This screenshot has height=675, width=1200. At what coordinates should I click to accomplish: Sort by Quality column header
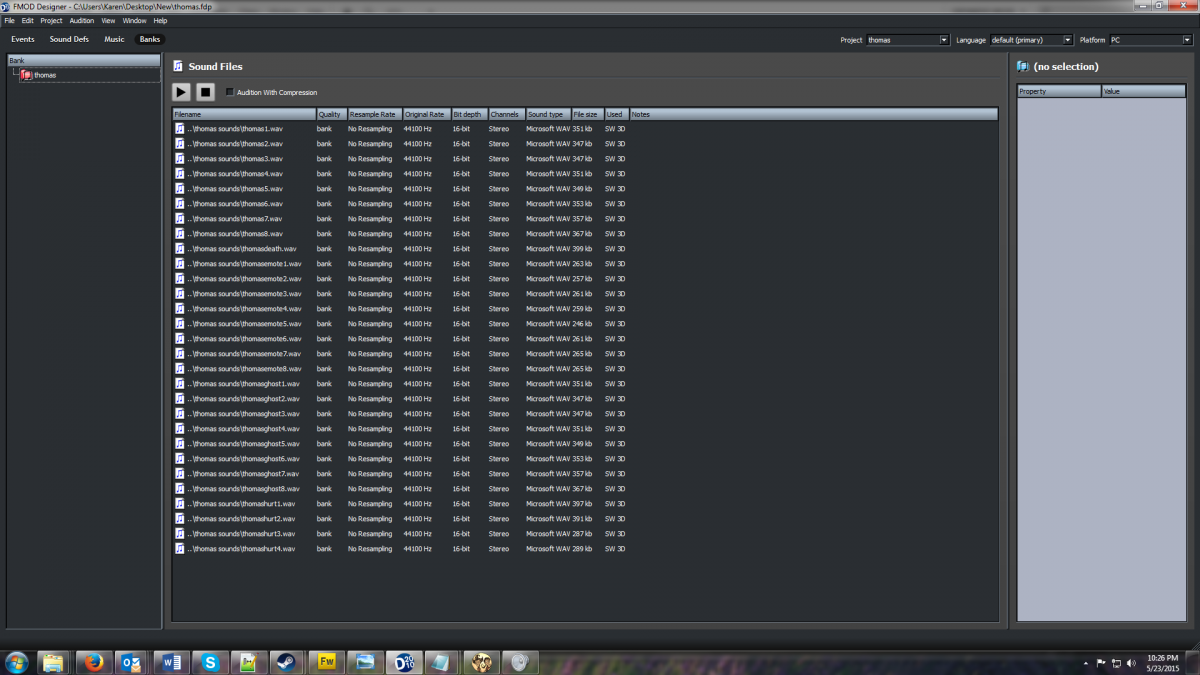point(331,114)
